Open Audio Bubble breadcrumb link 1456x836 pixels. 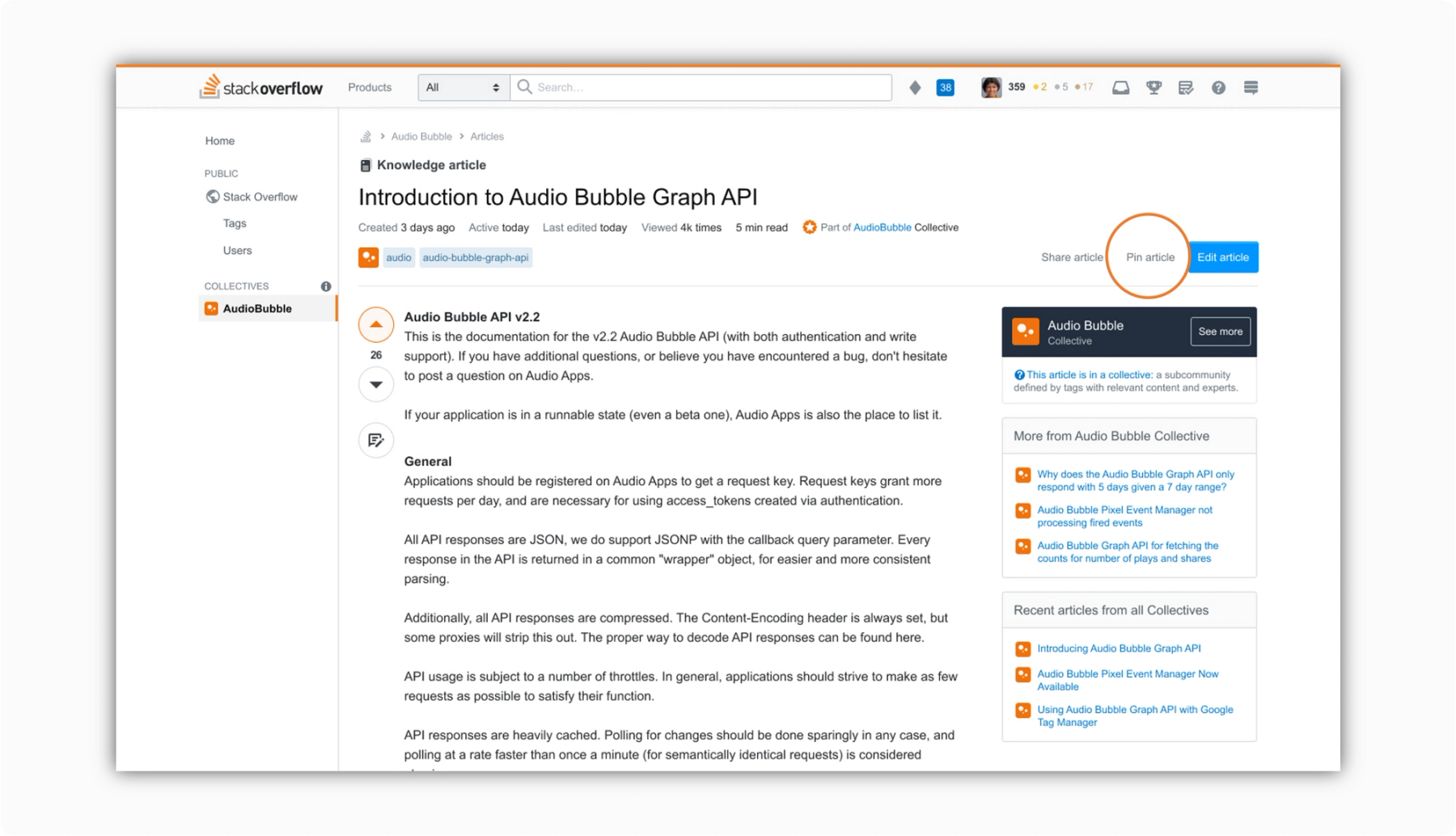(421, 137)
